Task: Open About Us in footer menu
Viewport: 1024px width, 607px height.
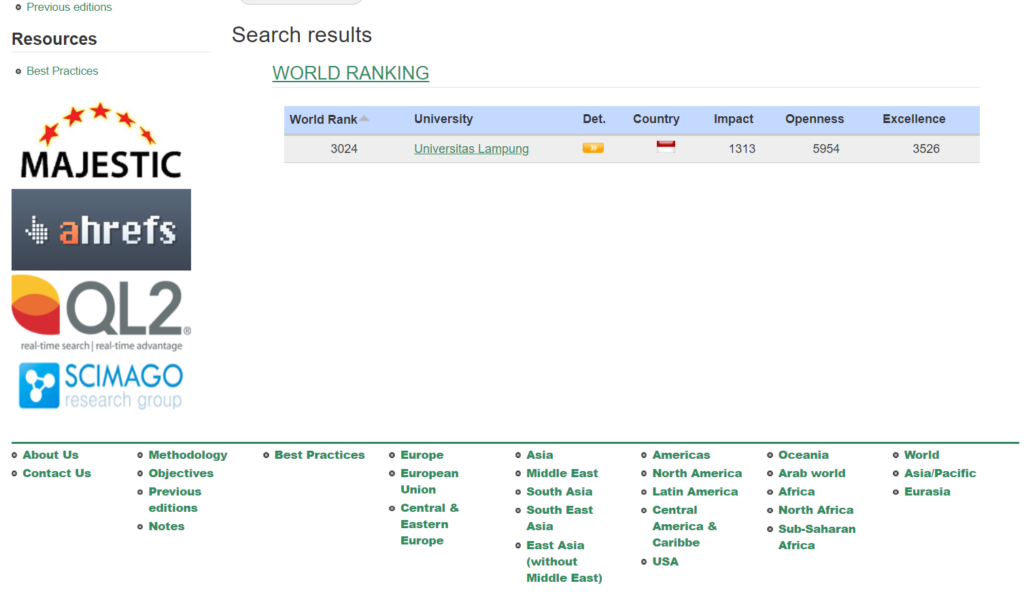Action: (x=50, y=455)
